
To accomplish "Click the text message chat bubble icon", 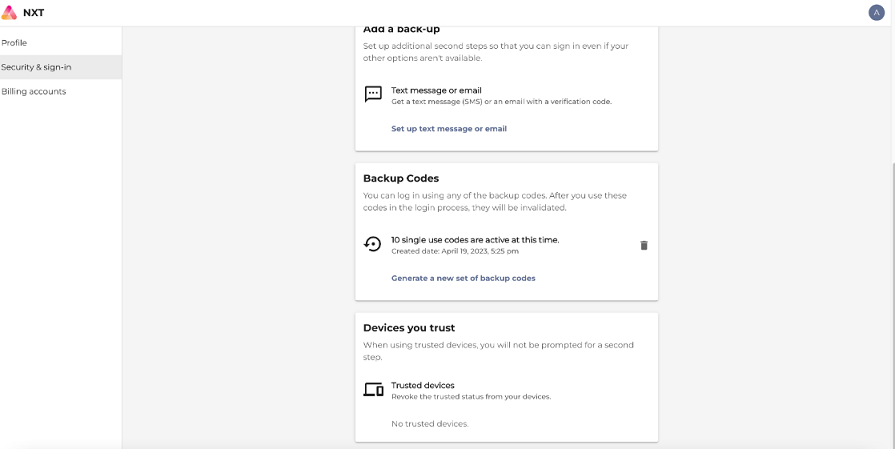I will (373, 94).
